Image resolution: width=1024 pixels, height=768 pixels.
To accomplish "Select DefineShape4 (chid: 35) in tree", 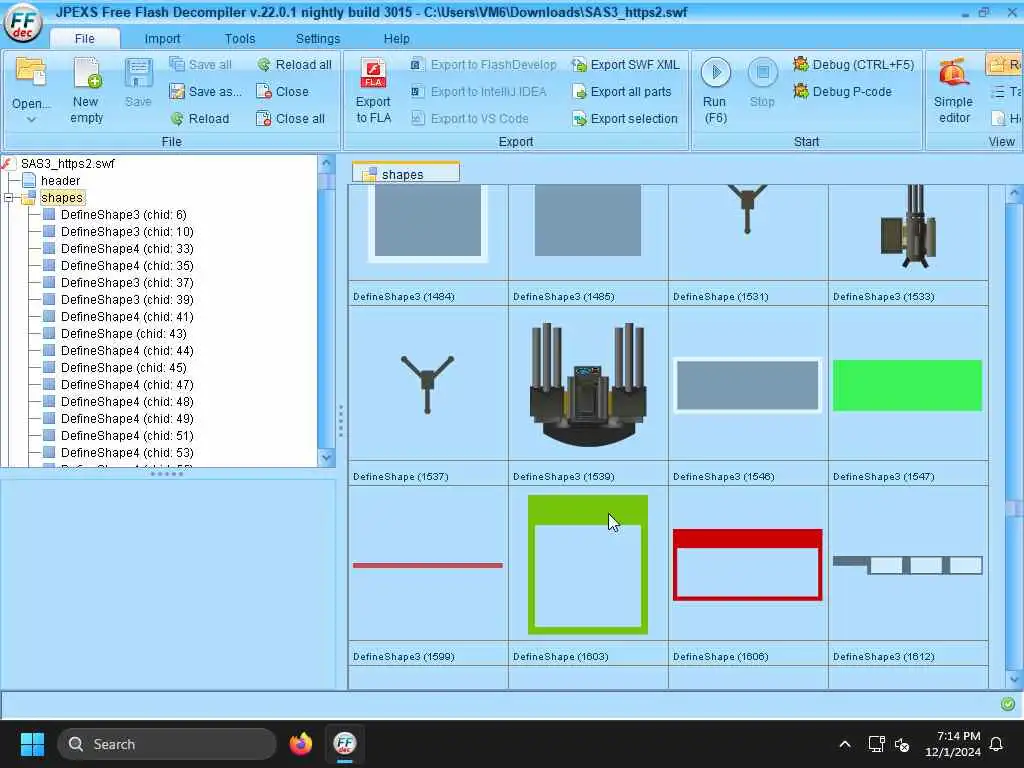I will [x=127, y=265].
